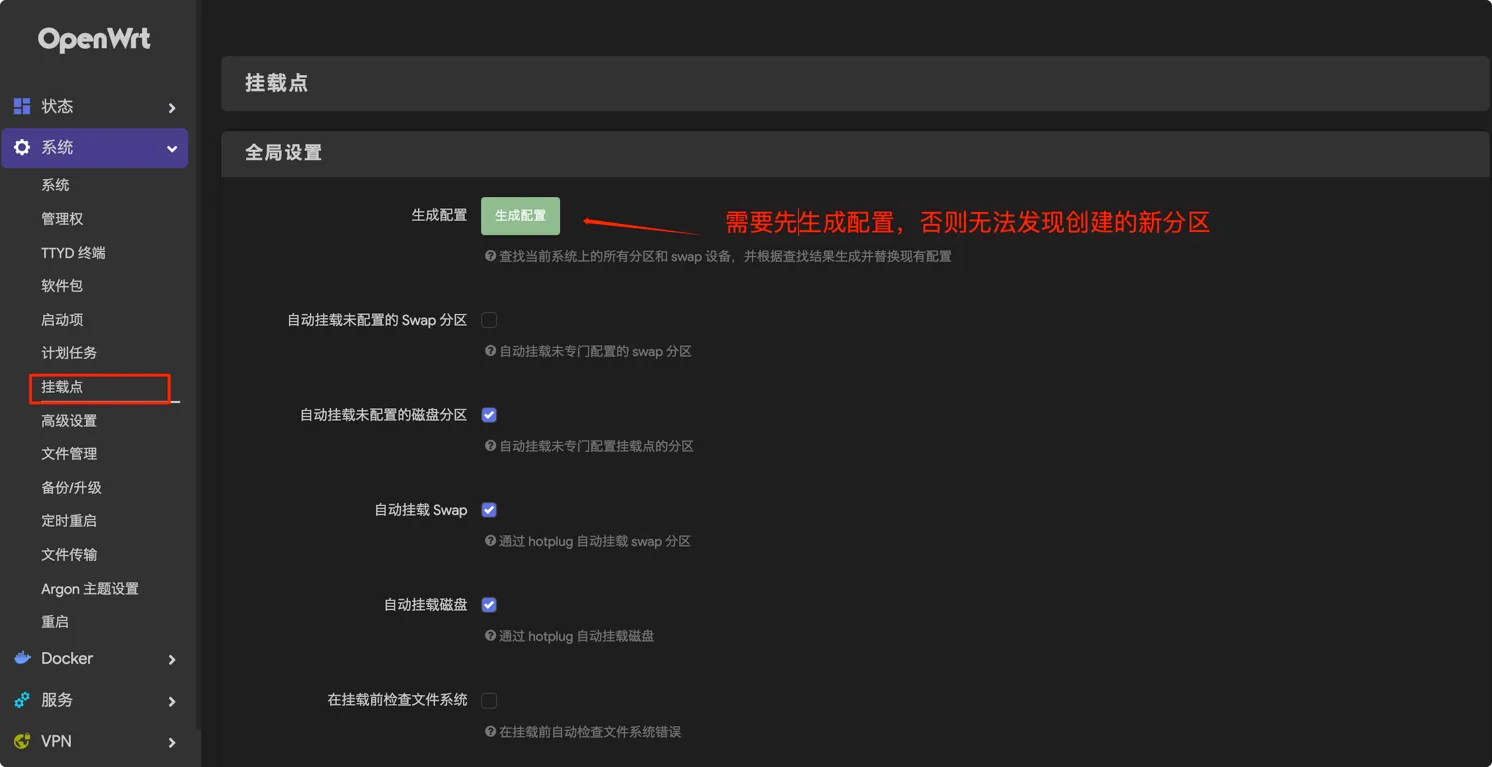Viewport: 1492px width, 767px height.
Task: Go to 备份/升级 page
Action: click(71, 488)
